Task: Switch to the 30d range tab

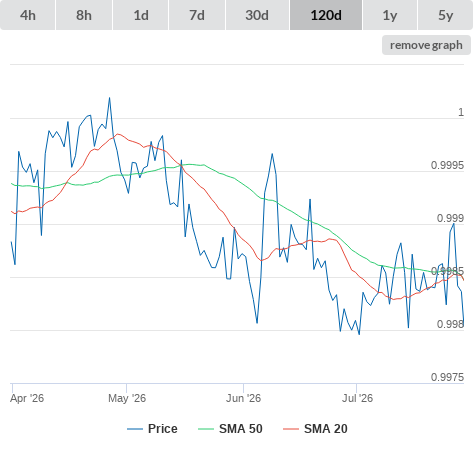Action: point(257,15)
